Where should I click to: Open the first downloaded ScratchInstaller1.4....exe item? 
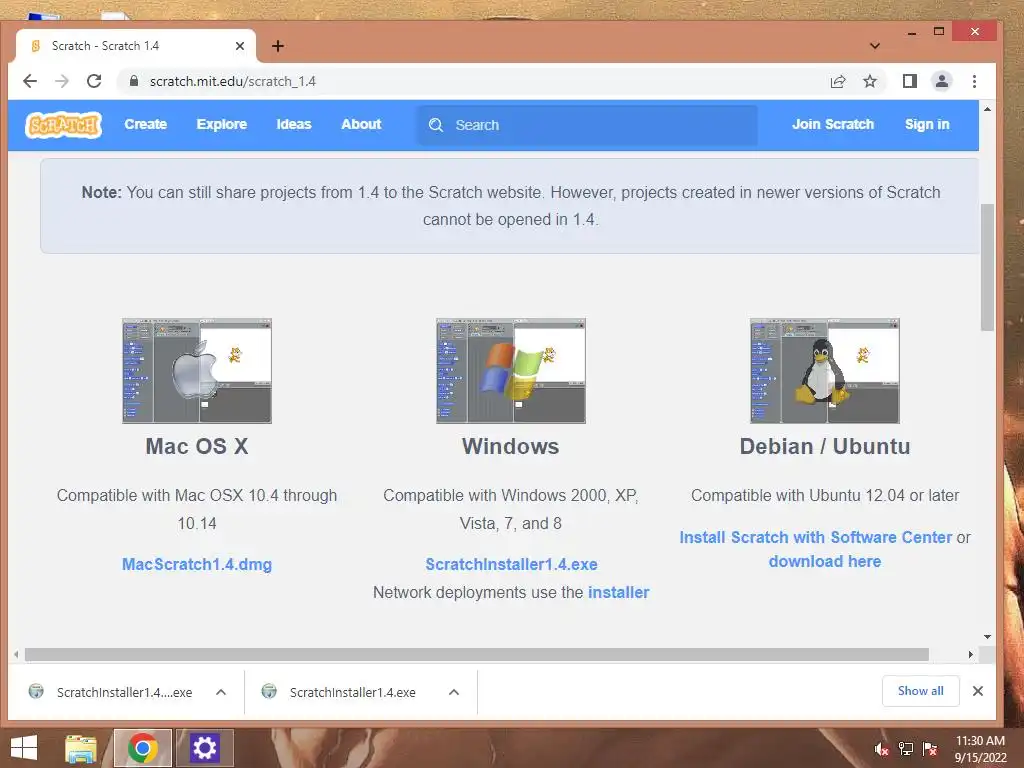(111, 692)
